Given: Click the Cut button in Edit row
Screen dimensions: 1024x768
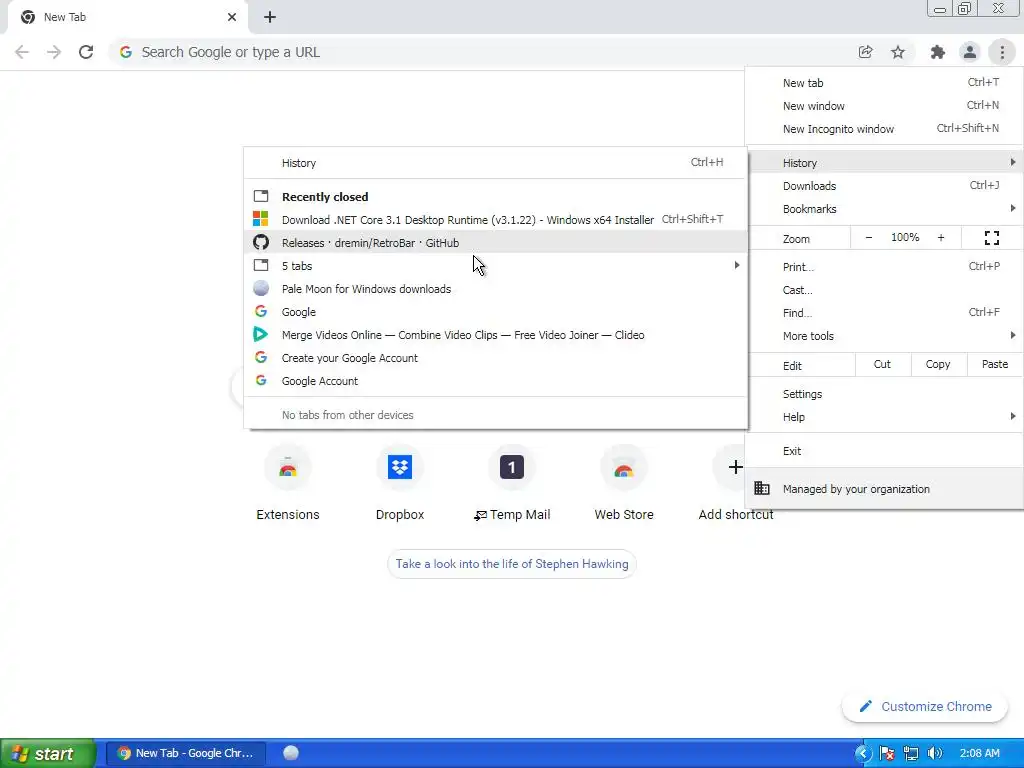Looking at the screenshot, I should click(882, 364).
